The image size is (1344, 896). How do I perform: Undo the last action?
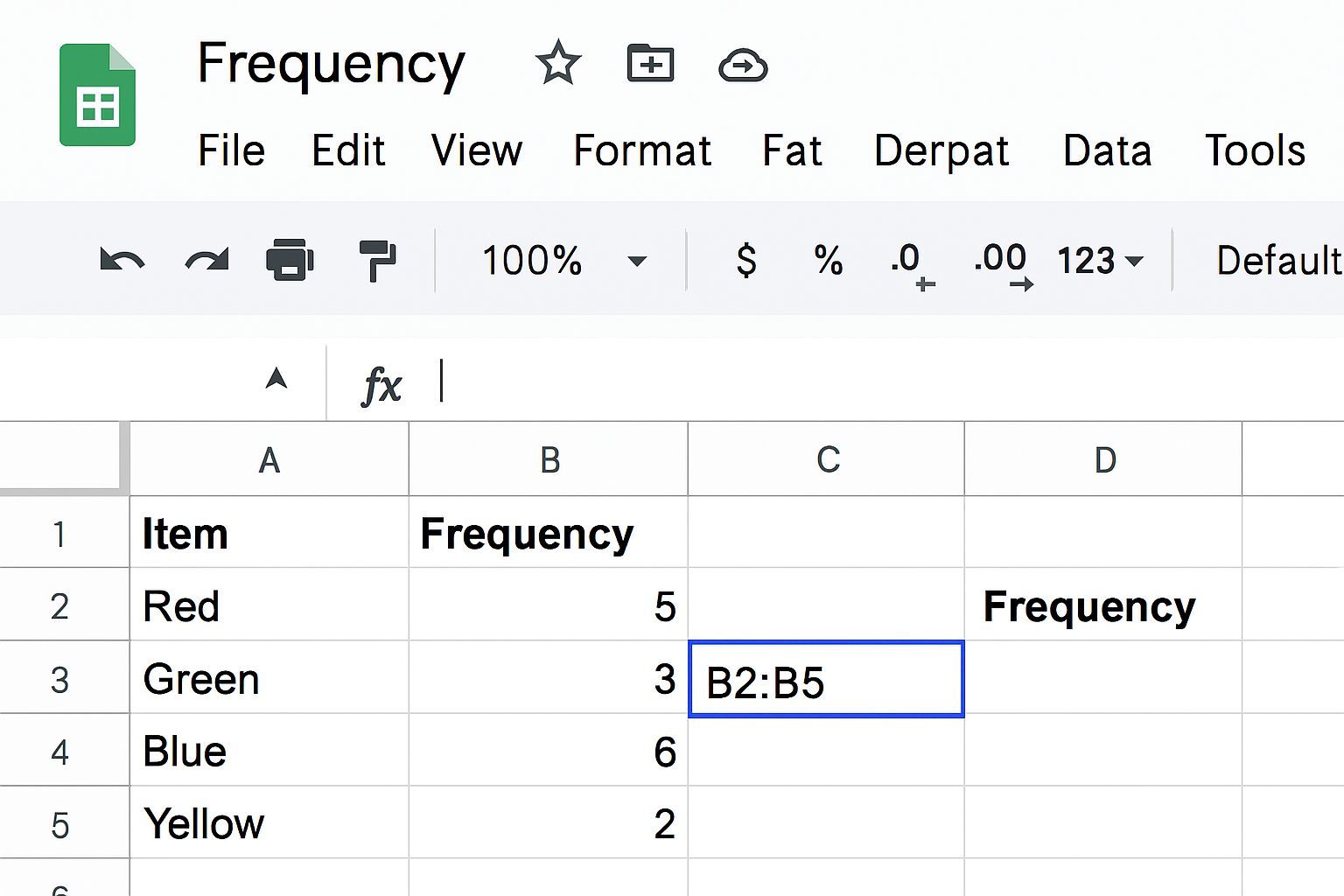(122, 261)
